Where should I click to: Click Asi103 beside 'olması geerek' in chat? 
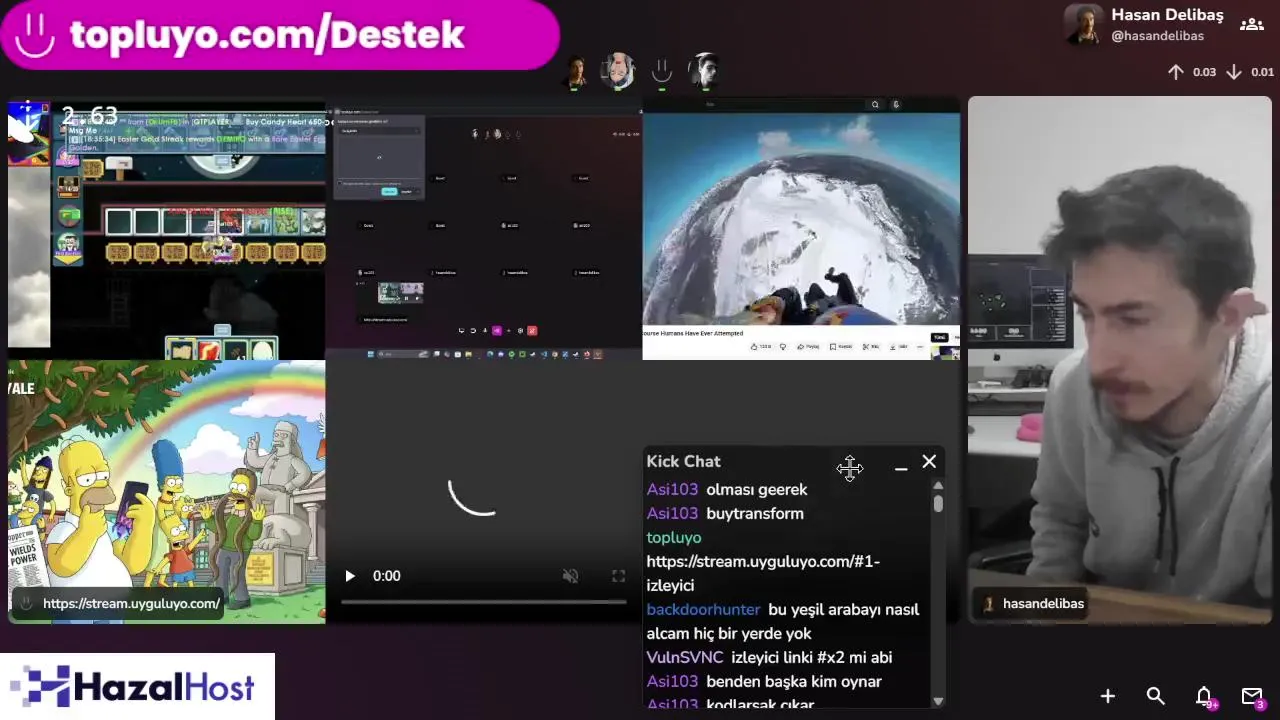coord(672,489)
